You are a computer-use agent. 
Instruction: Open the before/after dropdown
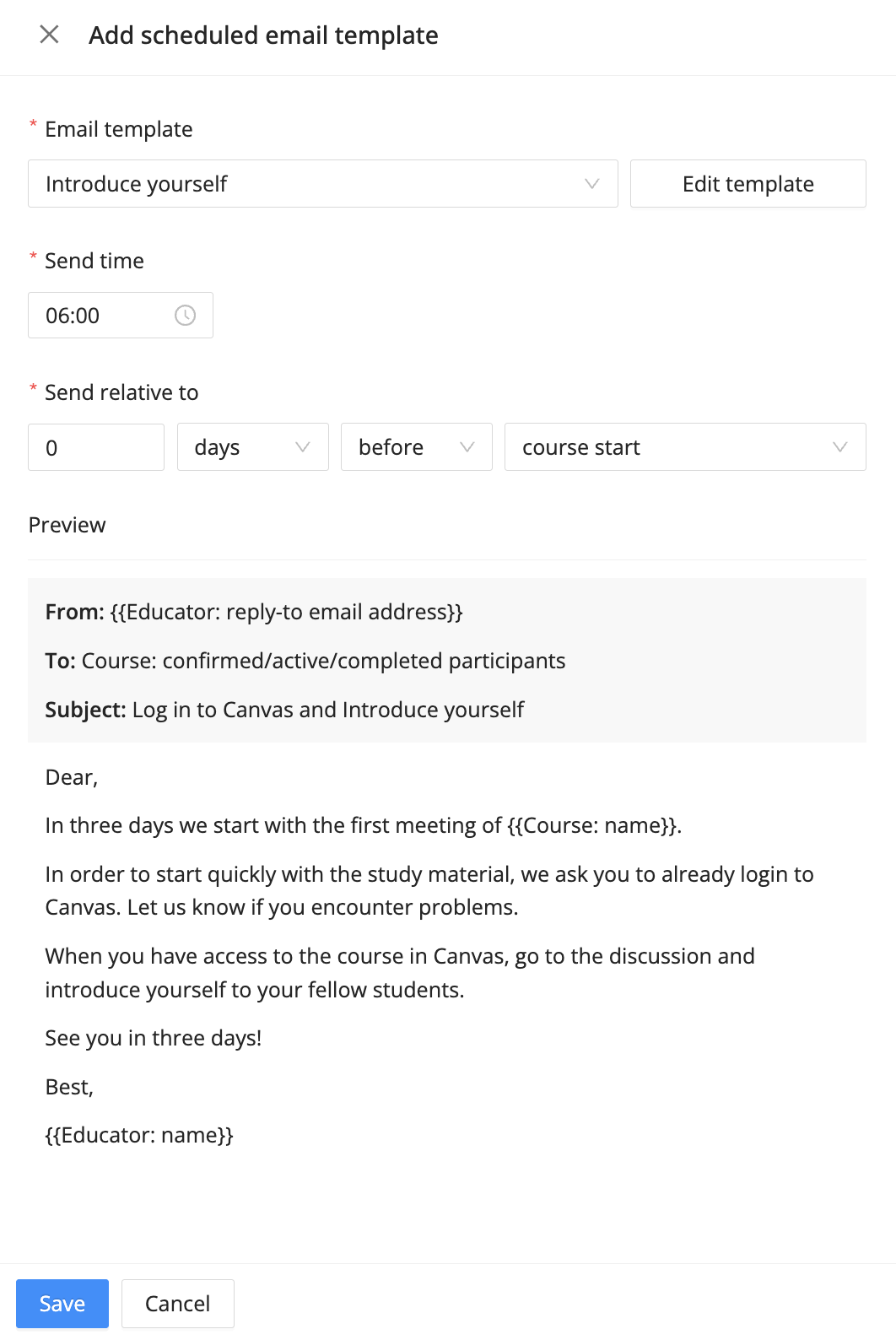[x=416, y=447]
